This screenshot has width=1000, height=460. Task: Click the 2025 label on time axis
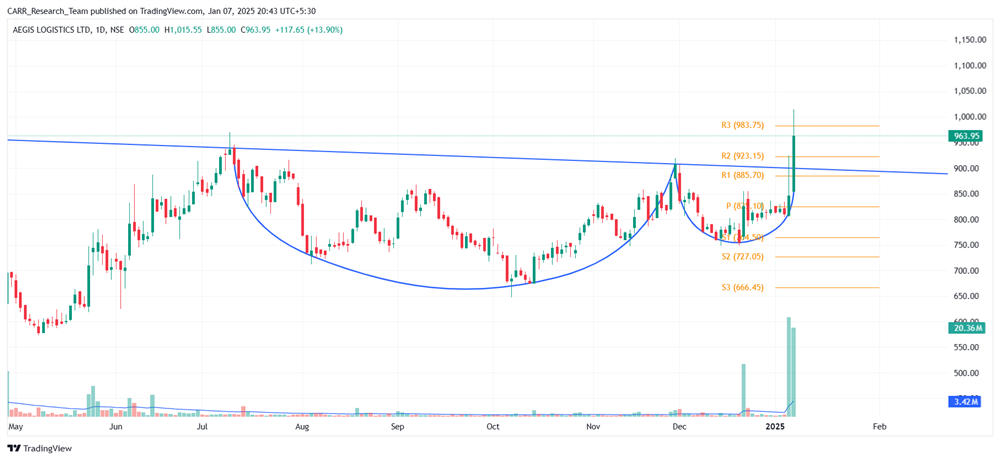click(777, 426)
